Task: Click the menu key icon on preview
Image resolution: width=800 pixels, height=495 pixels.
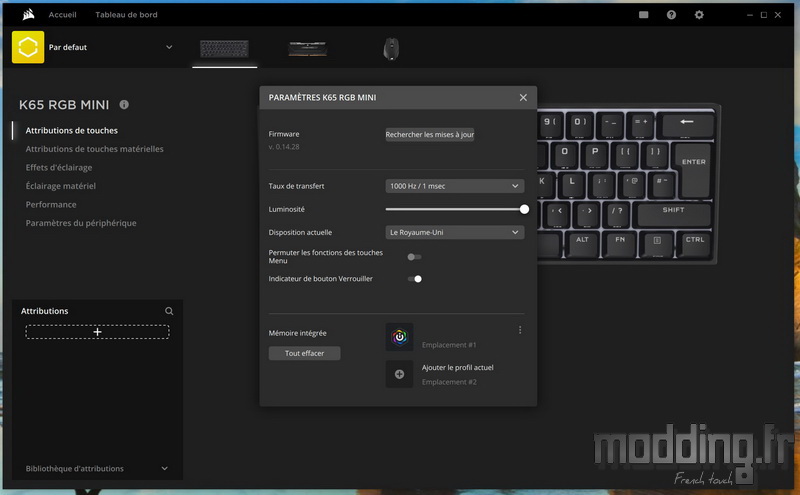Action: [x=657, y=244]
